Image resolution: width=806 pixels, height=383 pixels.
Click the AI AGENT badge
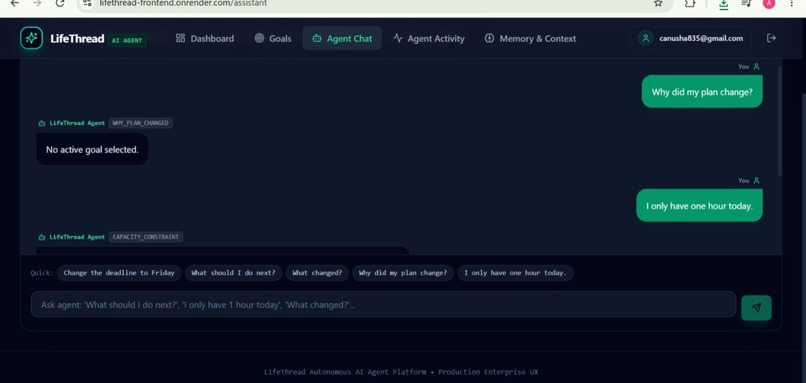pos(127,40)
